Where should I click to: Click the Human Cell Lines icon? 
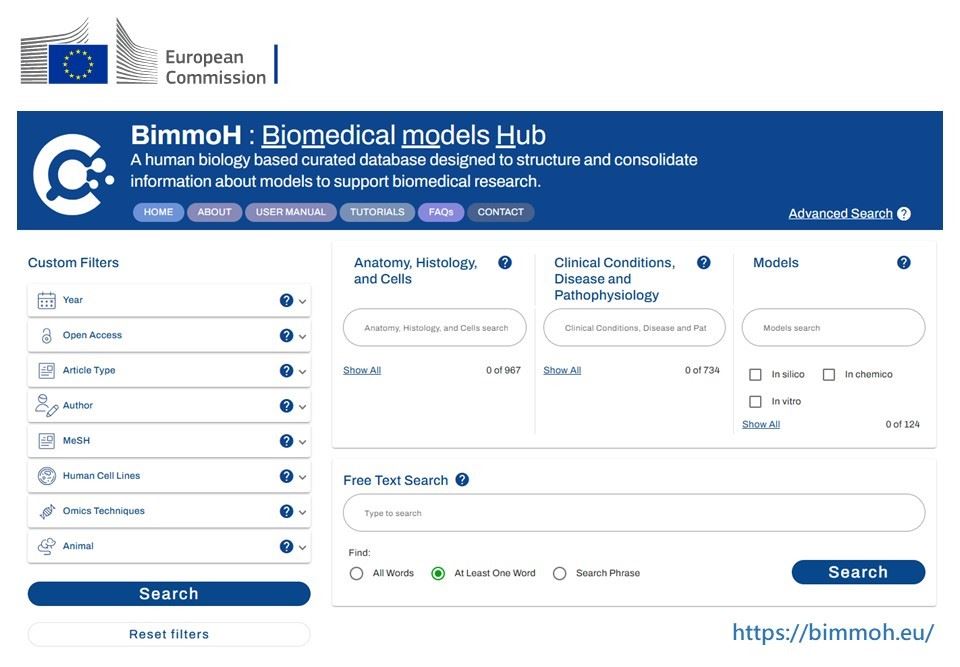click(x=46, y=476)
